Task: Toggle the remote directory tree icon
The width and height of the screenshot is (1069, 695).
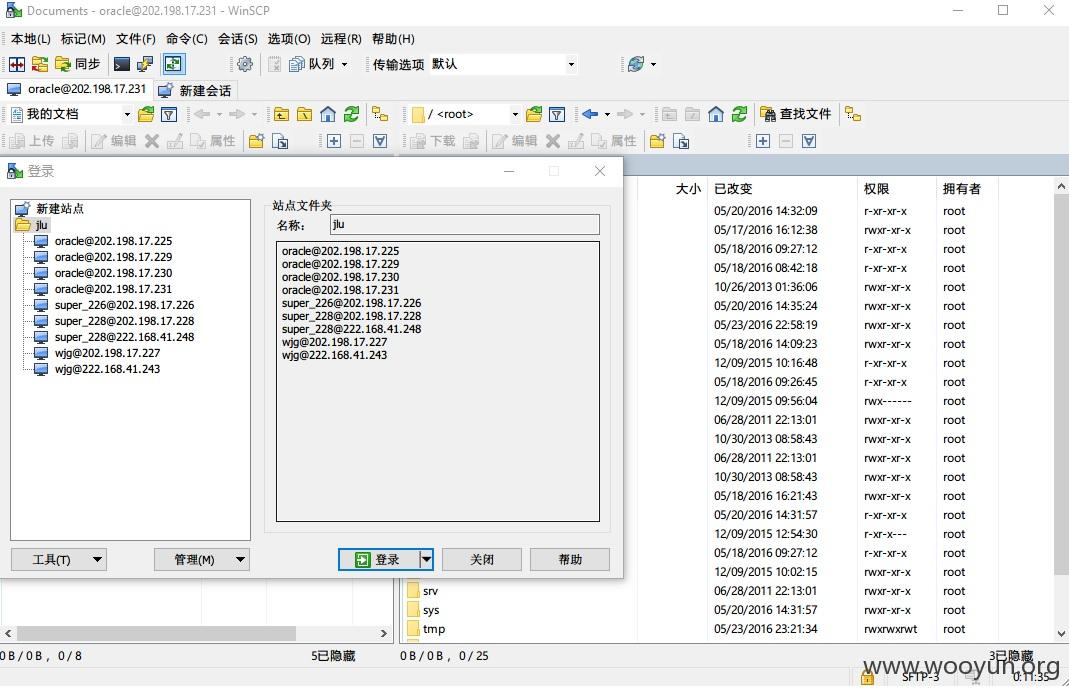Action: click(x=853, y=114)
